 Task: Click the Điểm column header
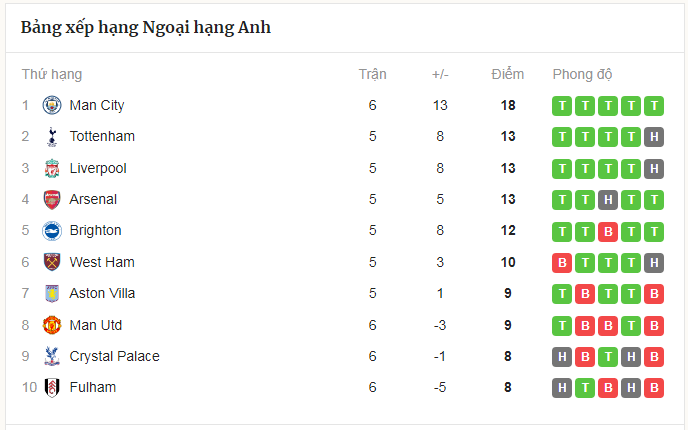(x=508, y=74)
